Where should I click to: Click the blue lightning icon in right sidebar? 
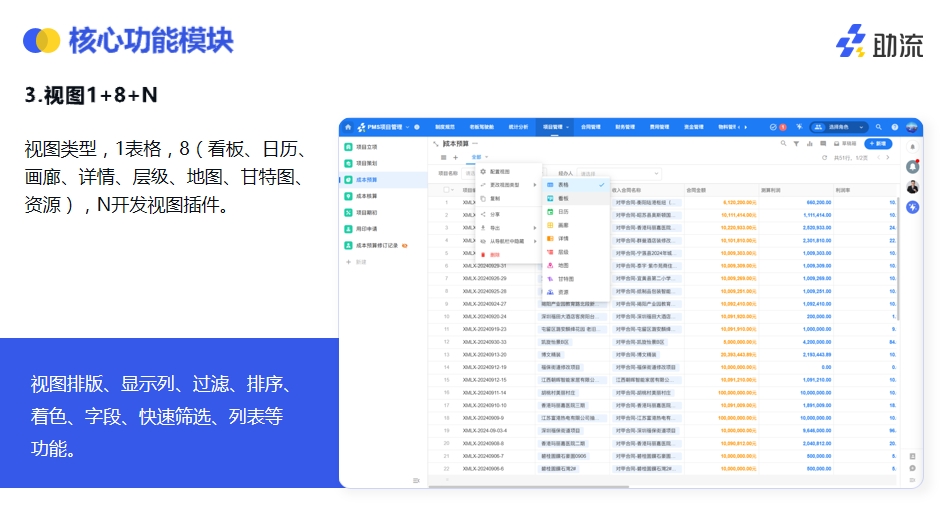912,207
